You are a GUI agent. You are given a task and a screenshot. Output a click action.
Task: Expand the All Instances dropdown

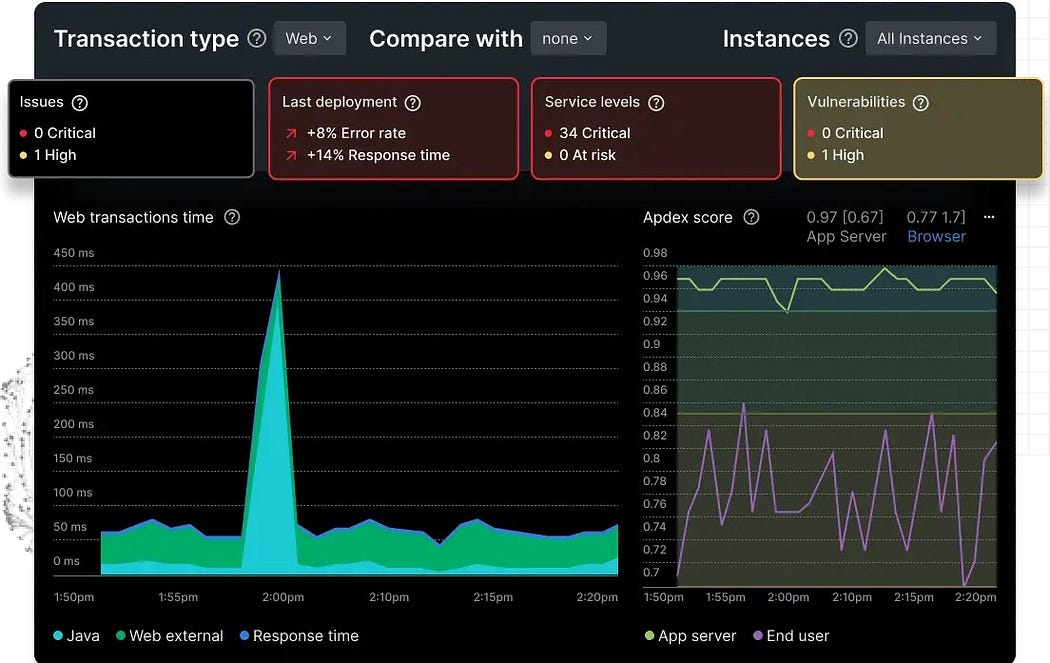928,39
